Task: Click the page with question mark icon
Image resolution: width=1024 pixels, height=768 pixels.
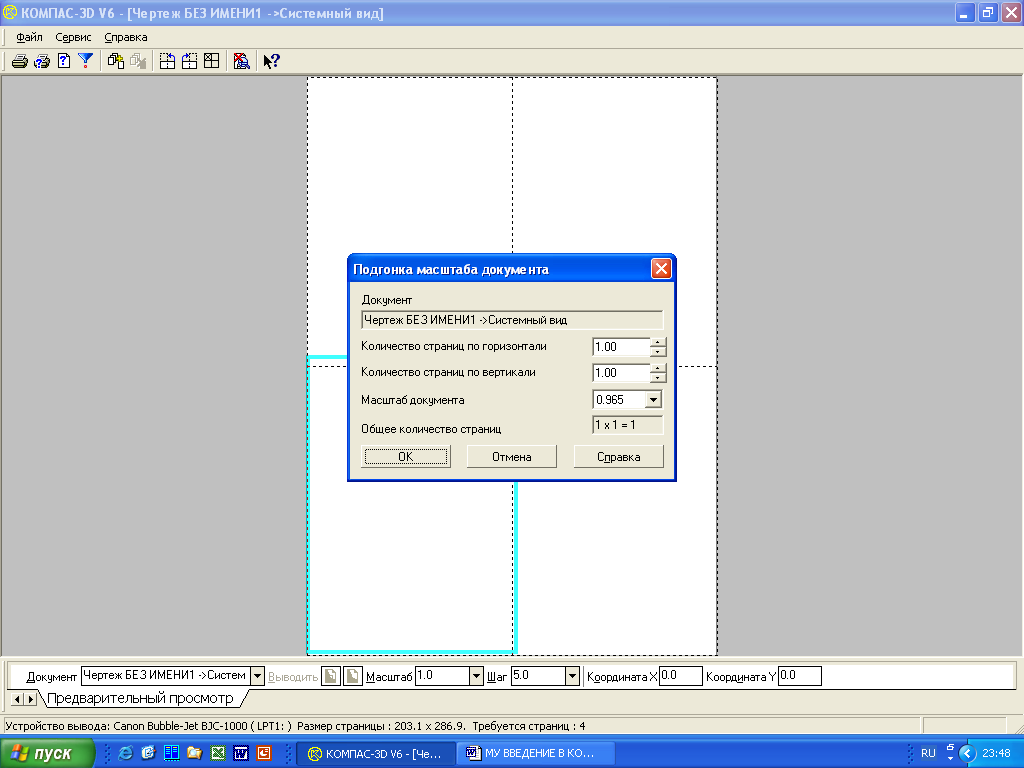Action: tap(64, 61)
